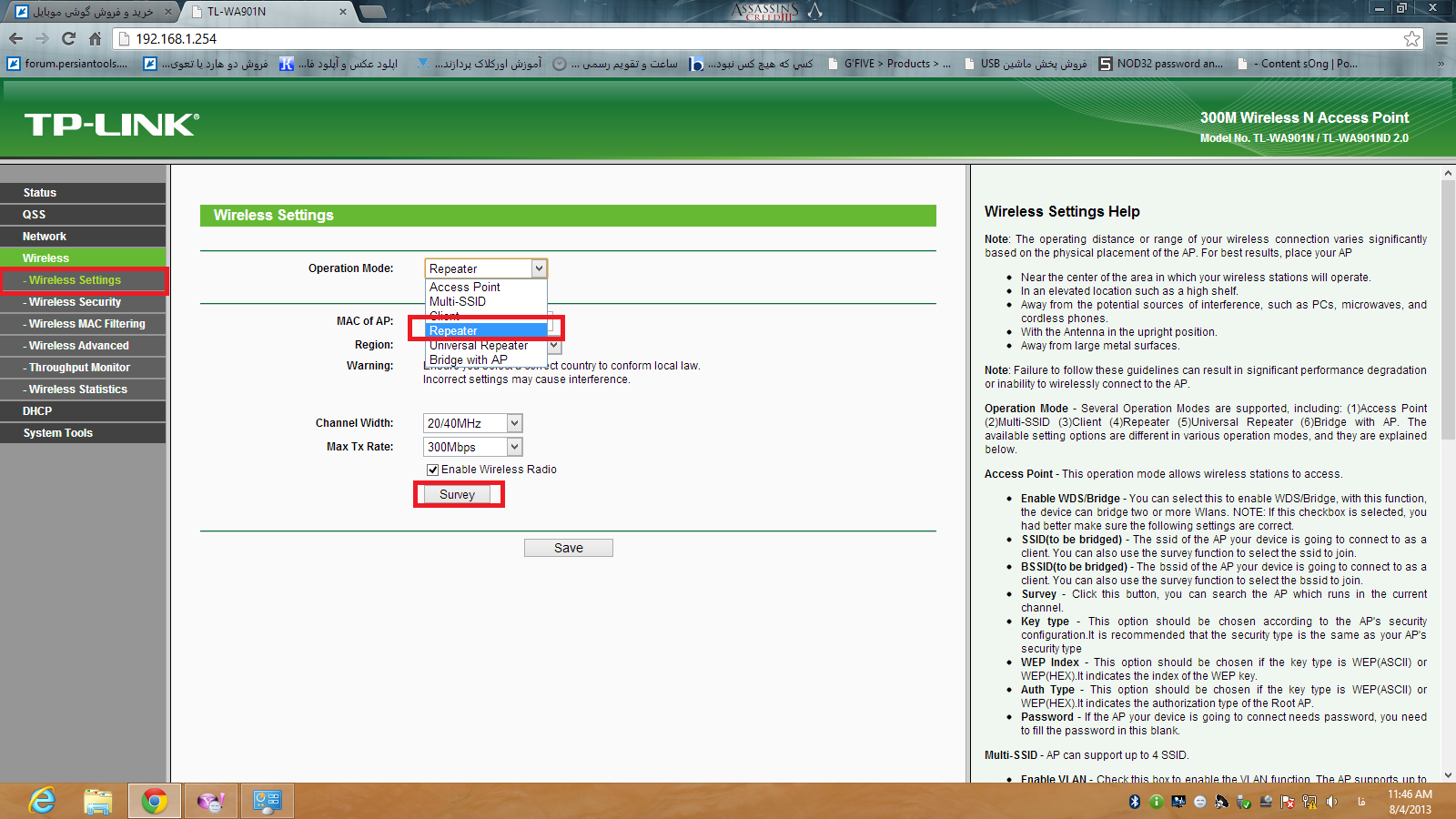The width and height of the screenshot is (1456, 819).
Task: Click the gray face tray icon
Action: [1200, 802]
